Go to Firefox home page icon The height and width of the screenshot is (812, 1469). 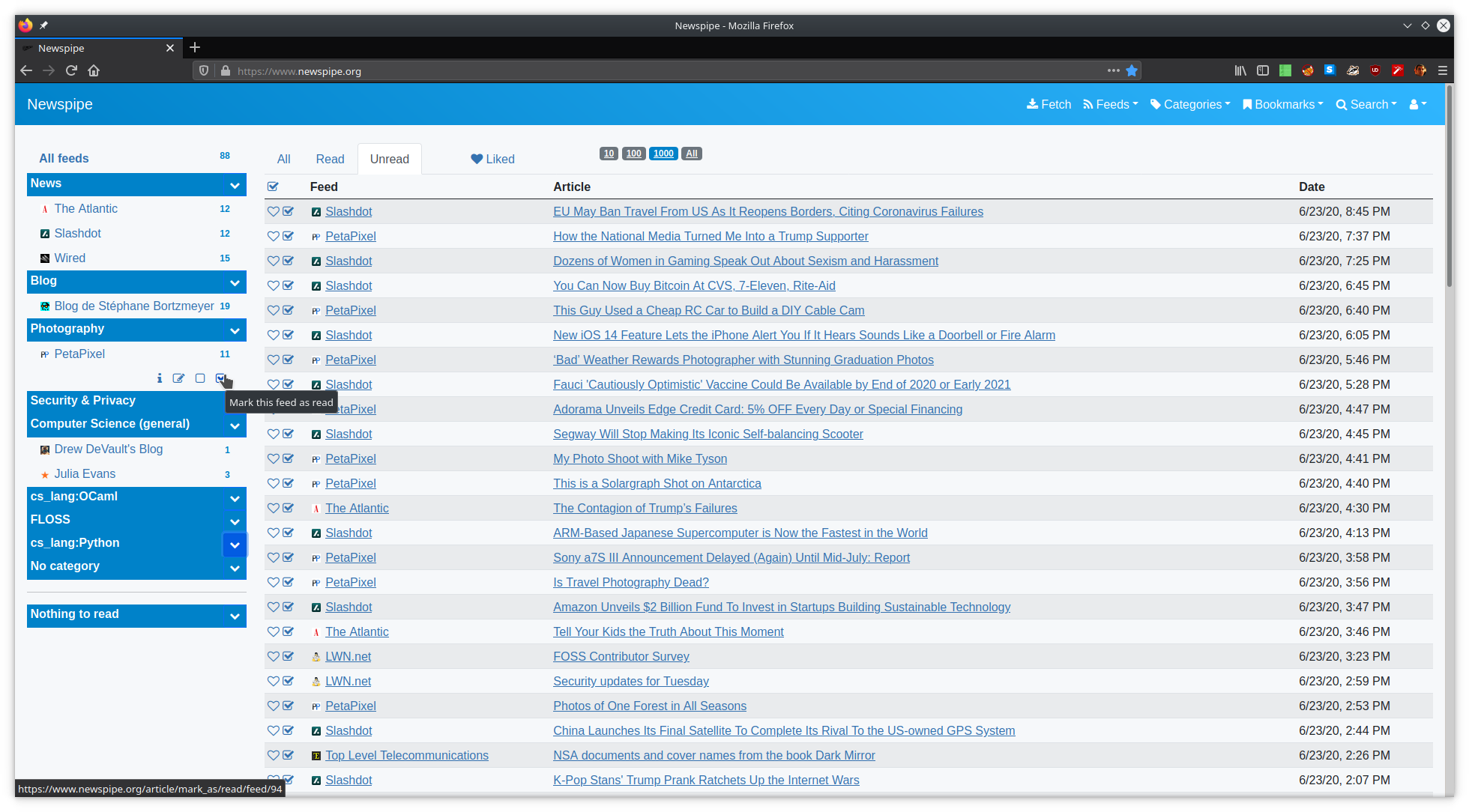[94, 70]
